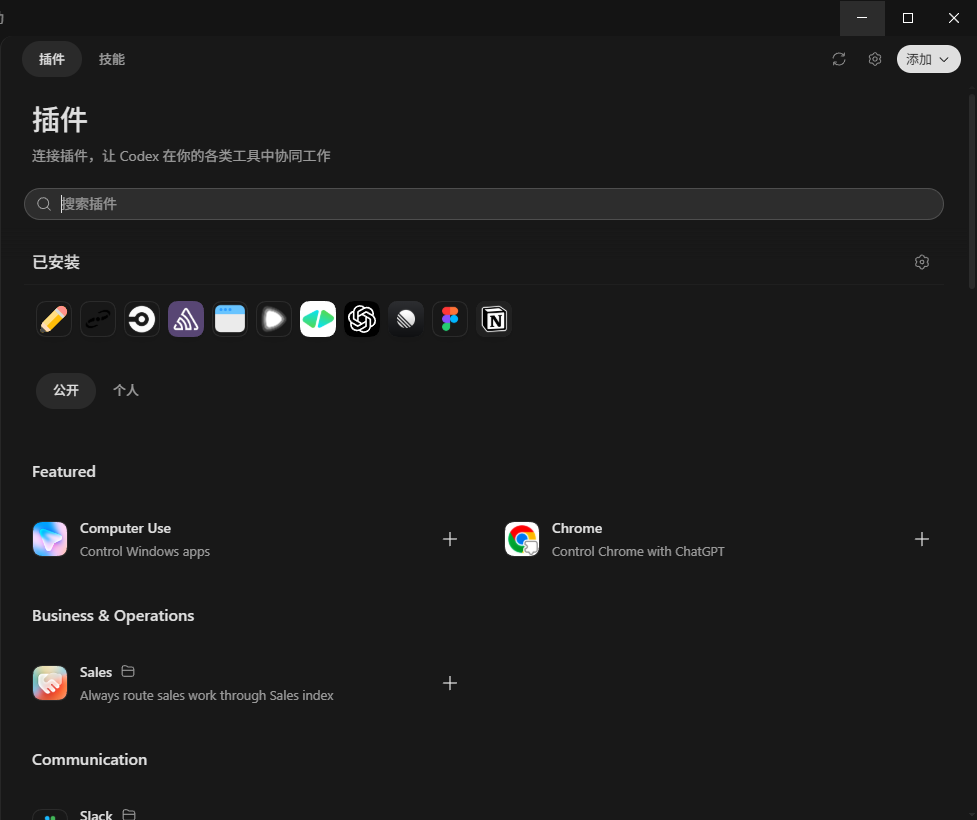Open the green code-brackets plugin icon
Screen dimensions: 977x820
(x=318, y=319)
